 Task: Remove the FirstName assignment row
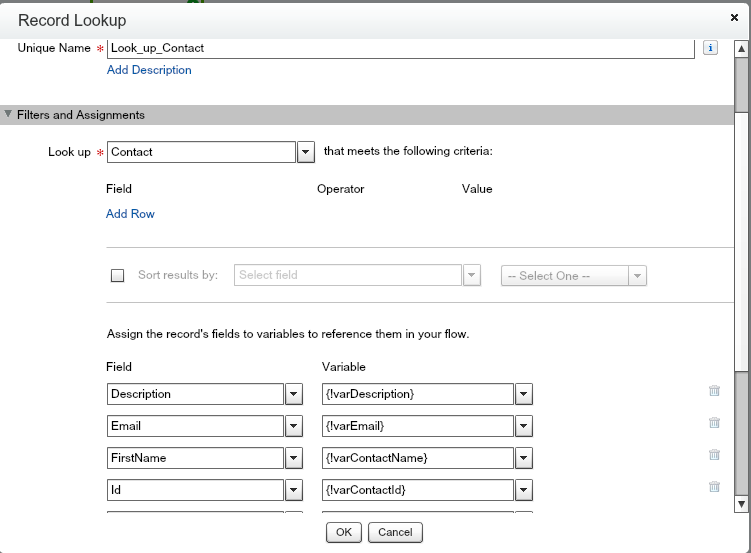[714, 455]
